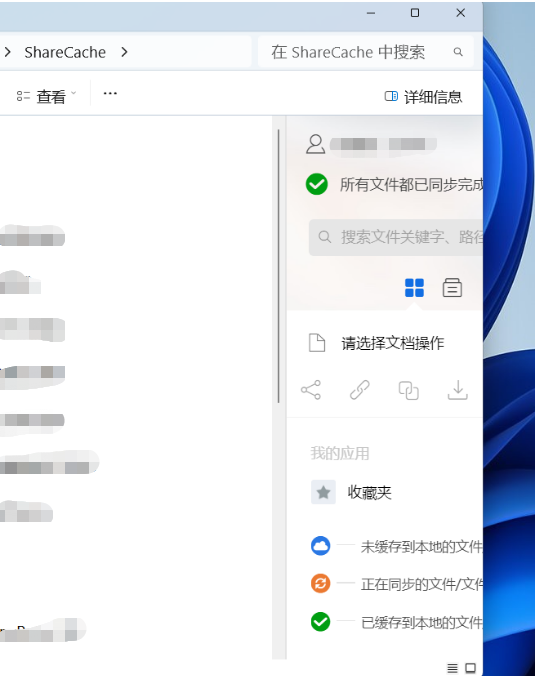Click the blue cloud not-cached legend icon
The width and height of the screenshot is (541, 676).
pos(320,546)
